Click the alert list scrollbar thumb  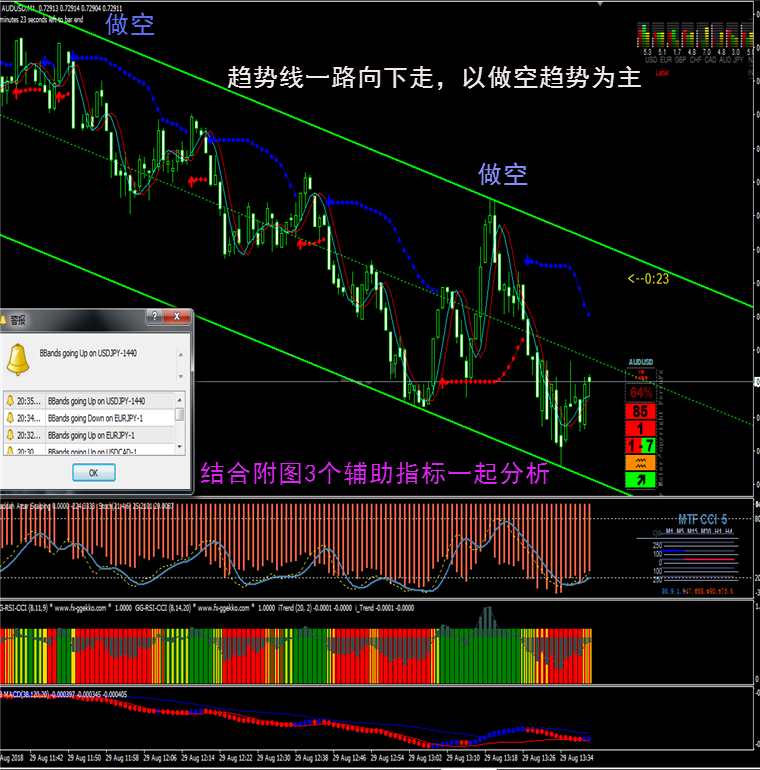[180, 414]
